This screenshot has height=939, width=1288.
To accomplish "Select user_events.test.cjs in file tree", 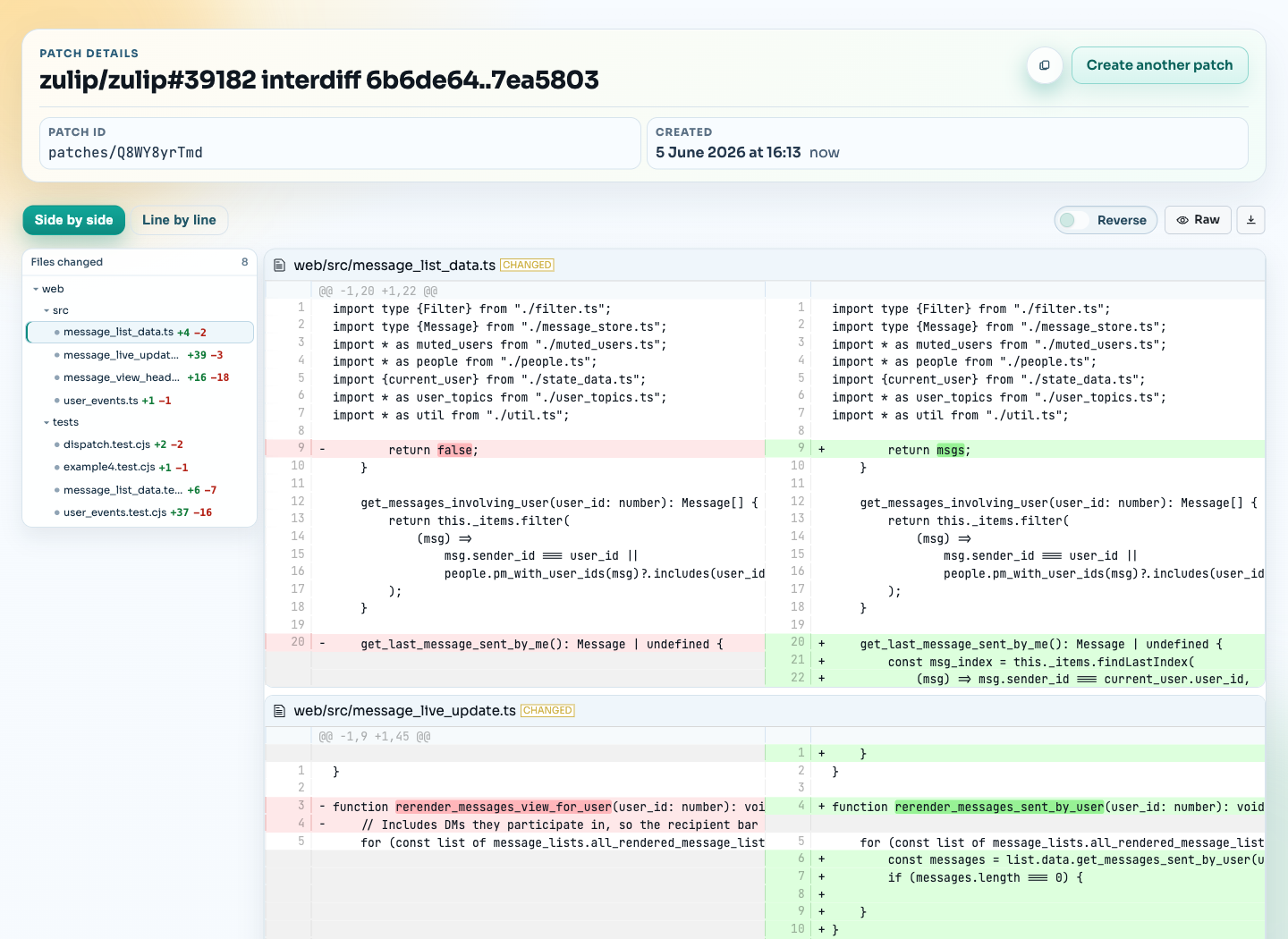I will [140, 512].
